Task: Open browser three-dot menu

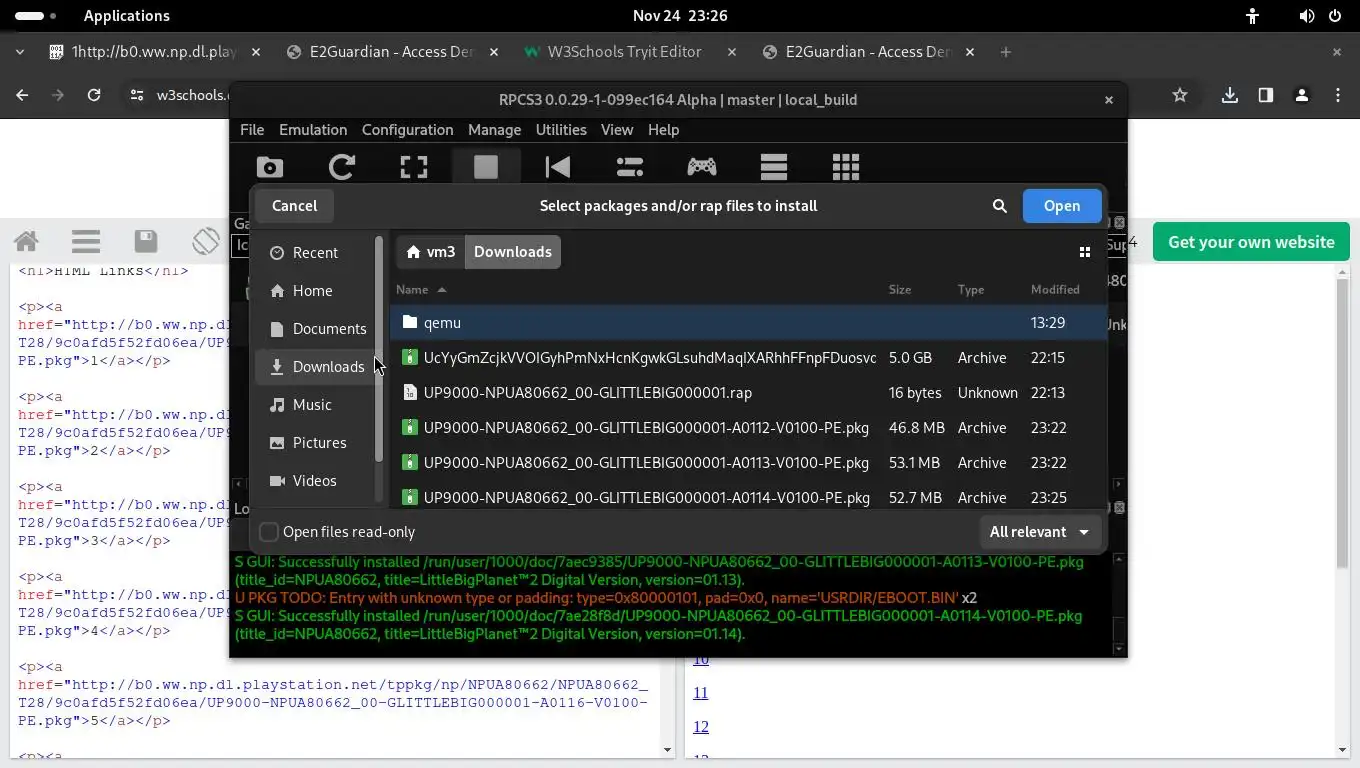Action: pyautogui.click(x=1338, y=95)
